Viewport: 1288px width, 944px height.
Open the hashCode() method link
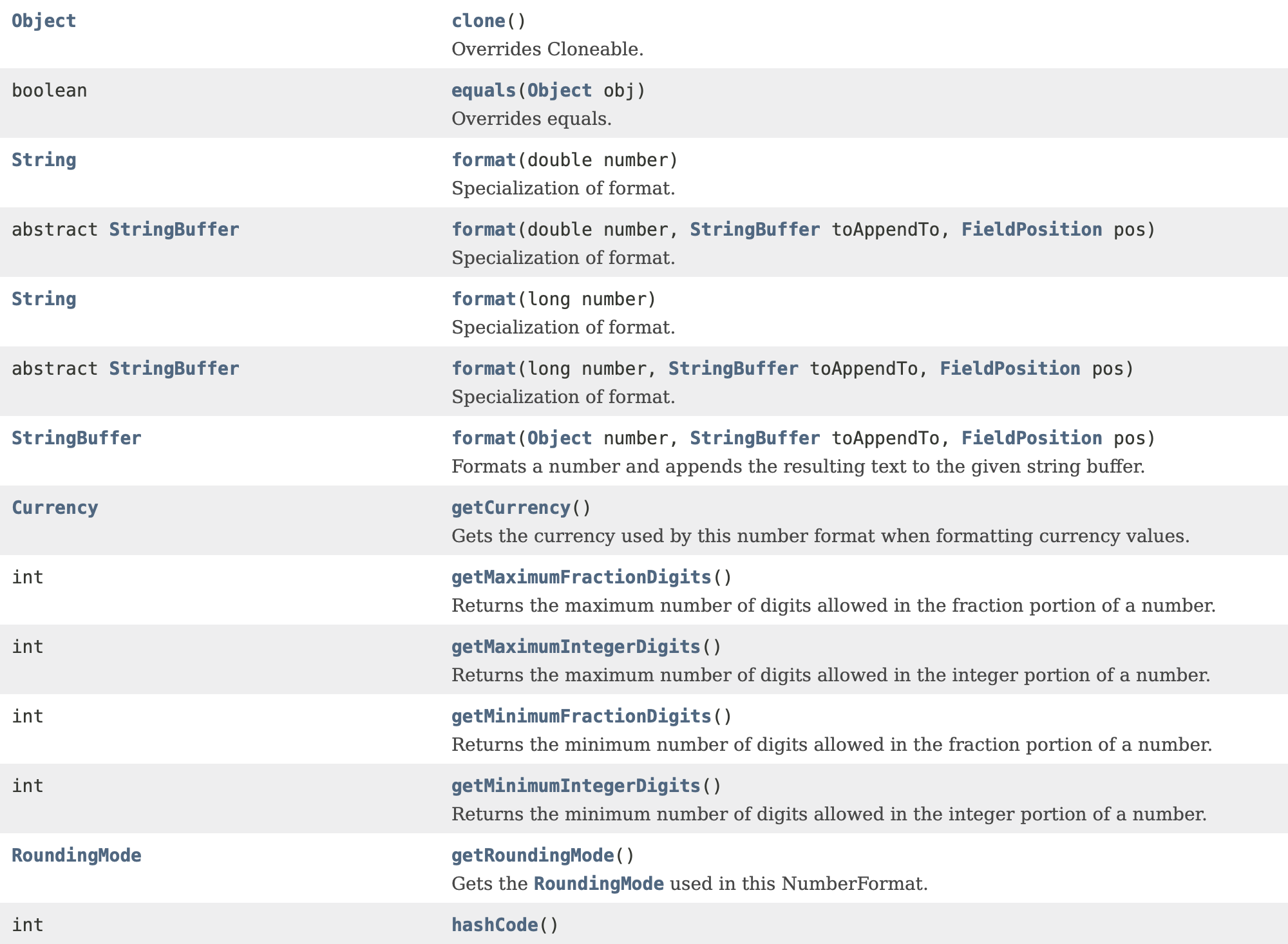pyautogui.click(x=494, y=925)
